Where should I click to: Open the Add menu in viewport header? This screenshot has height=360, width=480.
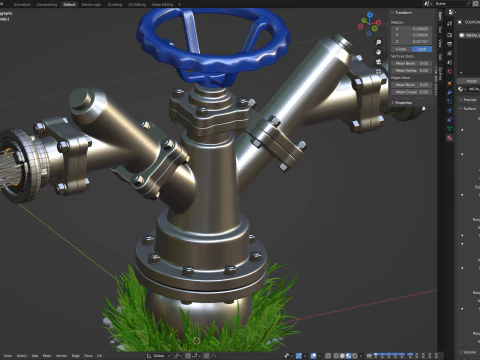(35, 356)
